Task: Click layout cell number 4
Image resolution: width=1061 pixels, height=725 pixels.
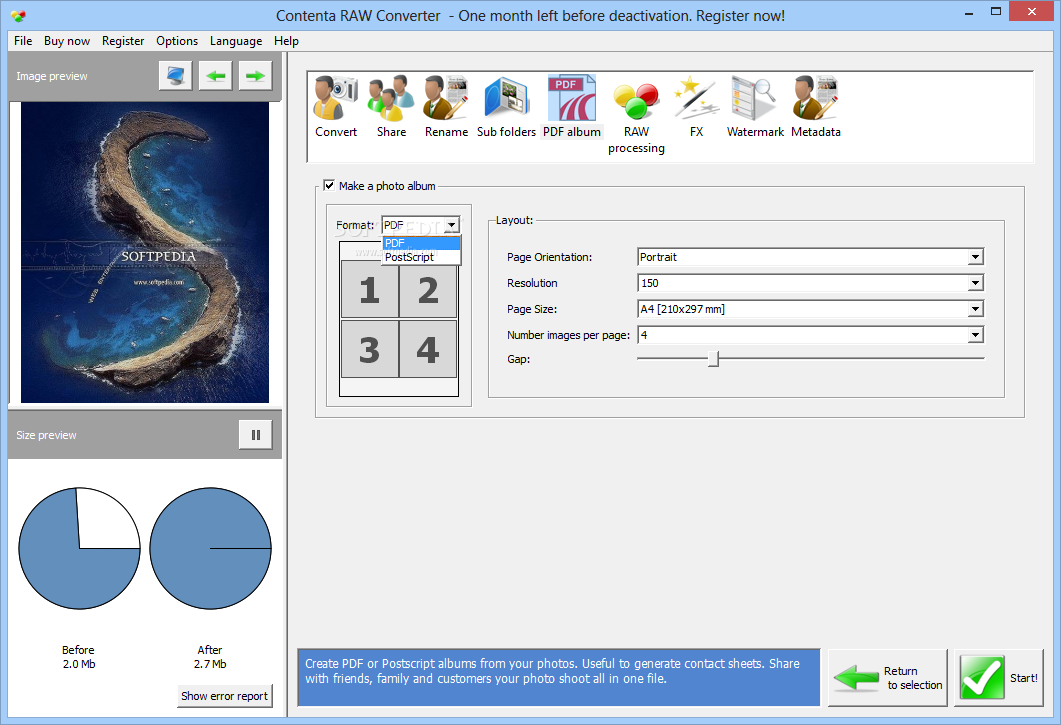Action: pyautogui.click(x=428, y=349)
